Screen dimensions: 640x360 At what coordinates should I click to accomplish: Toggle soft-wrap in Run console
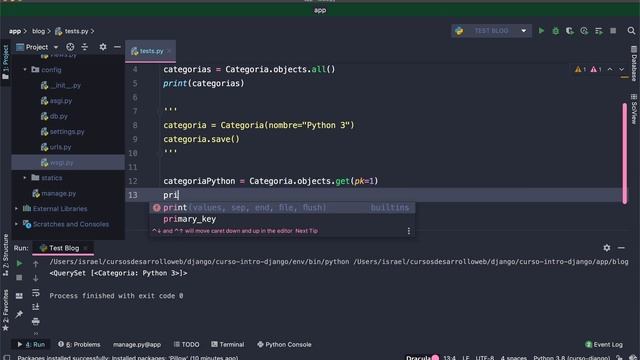[x=36, y=293]
